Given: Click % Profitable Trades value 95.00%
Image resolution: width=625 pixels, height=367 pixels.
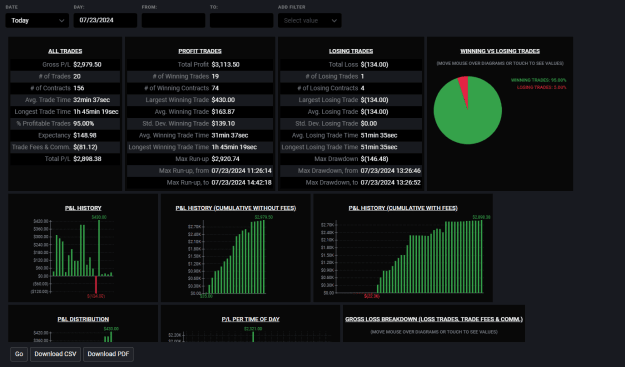Looking at the screenshot, I should coord(84,124).
